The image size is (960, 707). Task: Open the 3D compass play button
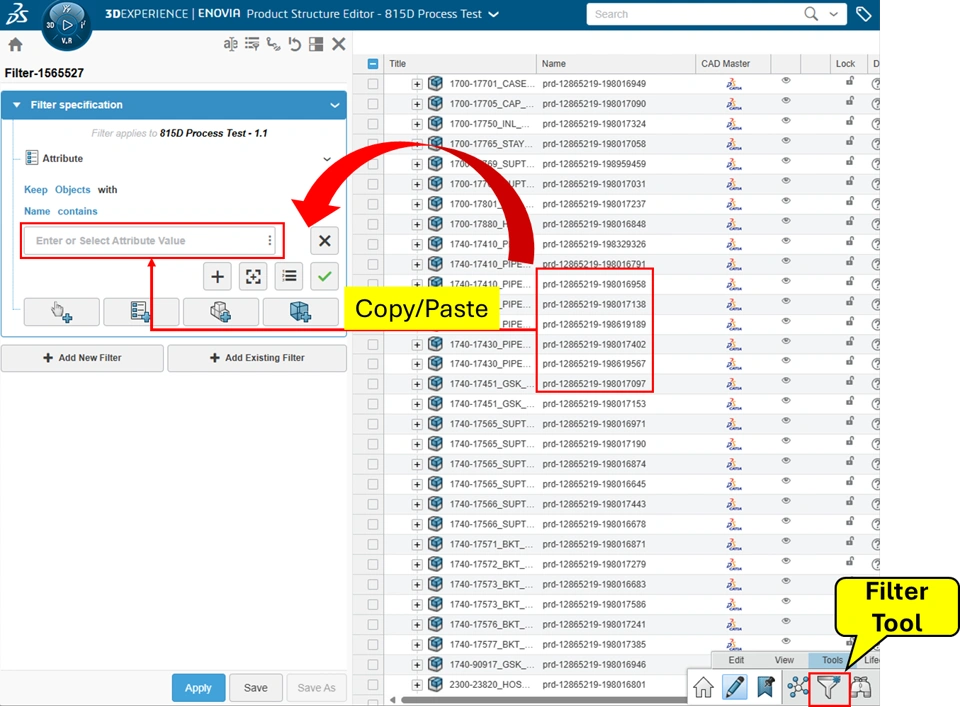coord(67,25)
